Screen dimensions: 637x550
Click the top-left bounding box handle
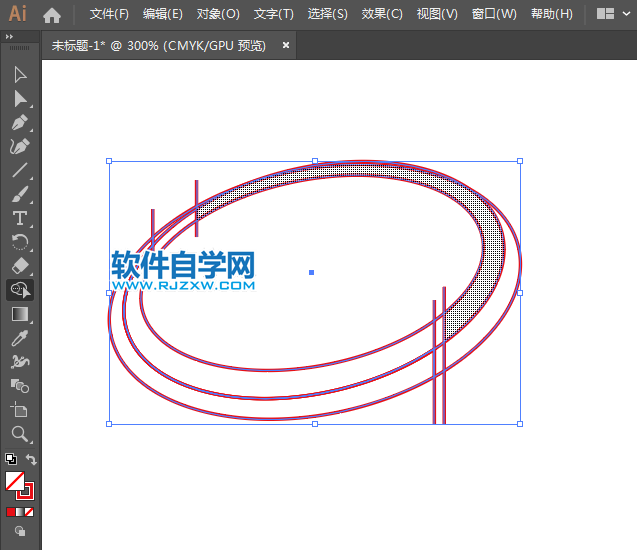pos(109,161)
